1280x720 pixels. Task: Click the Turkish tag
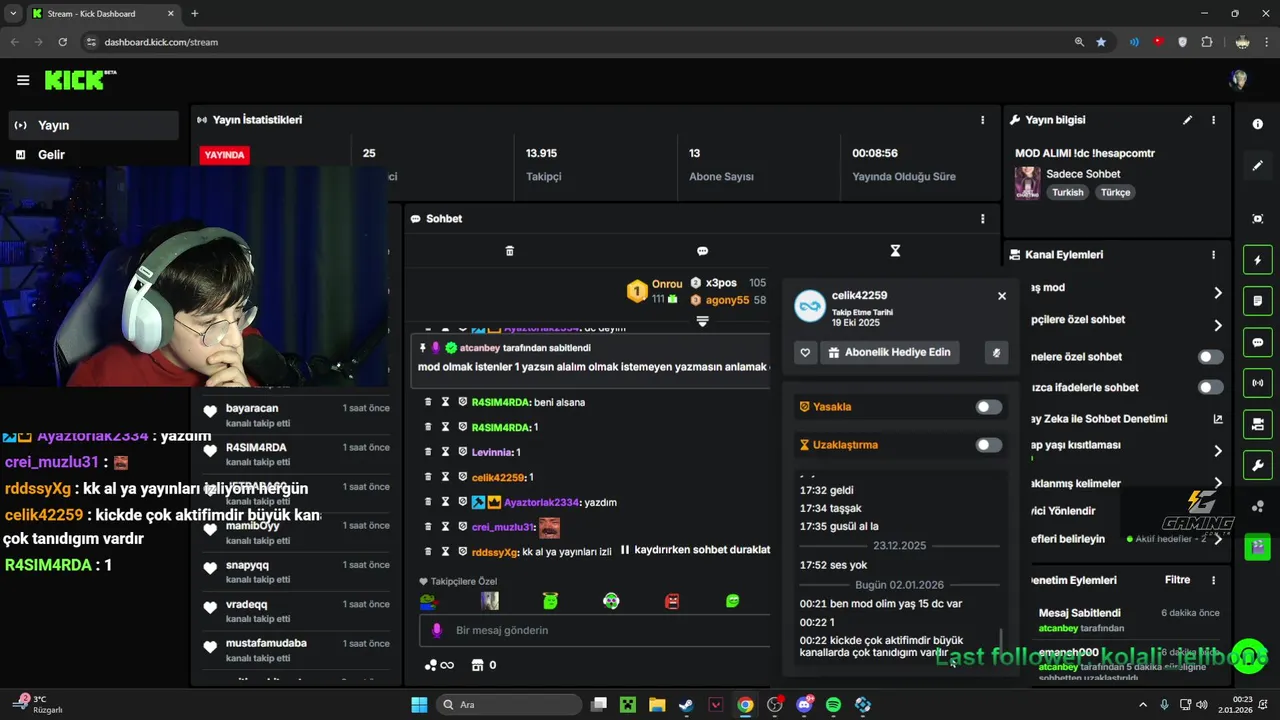pyautogui.click(x=1067, y=192)
